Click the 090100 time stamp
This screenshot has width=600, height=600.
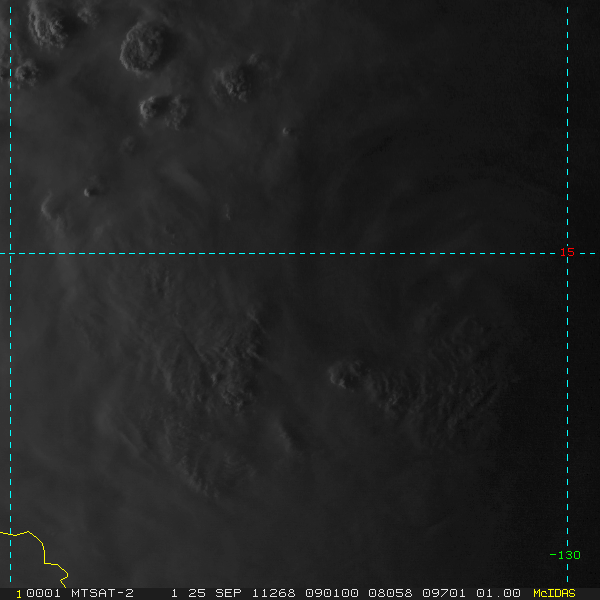(332, 593)
